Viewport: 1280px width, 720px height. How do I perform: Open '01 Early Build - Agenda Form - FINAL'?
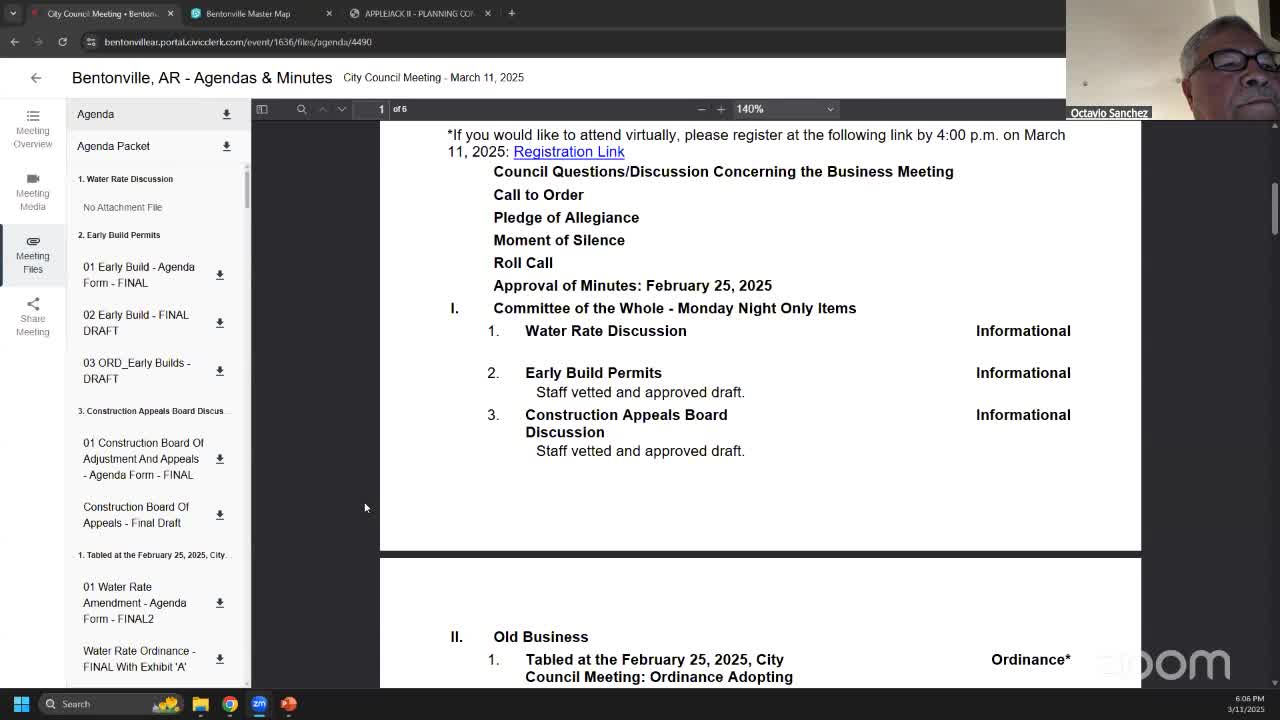point(139,275)
